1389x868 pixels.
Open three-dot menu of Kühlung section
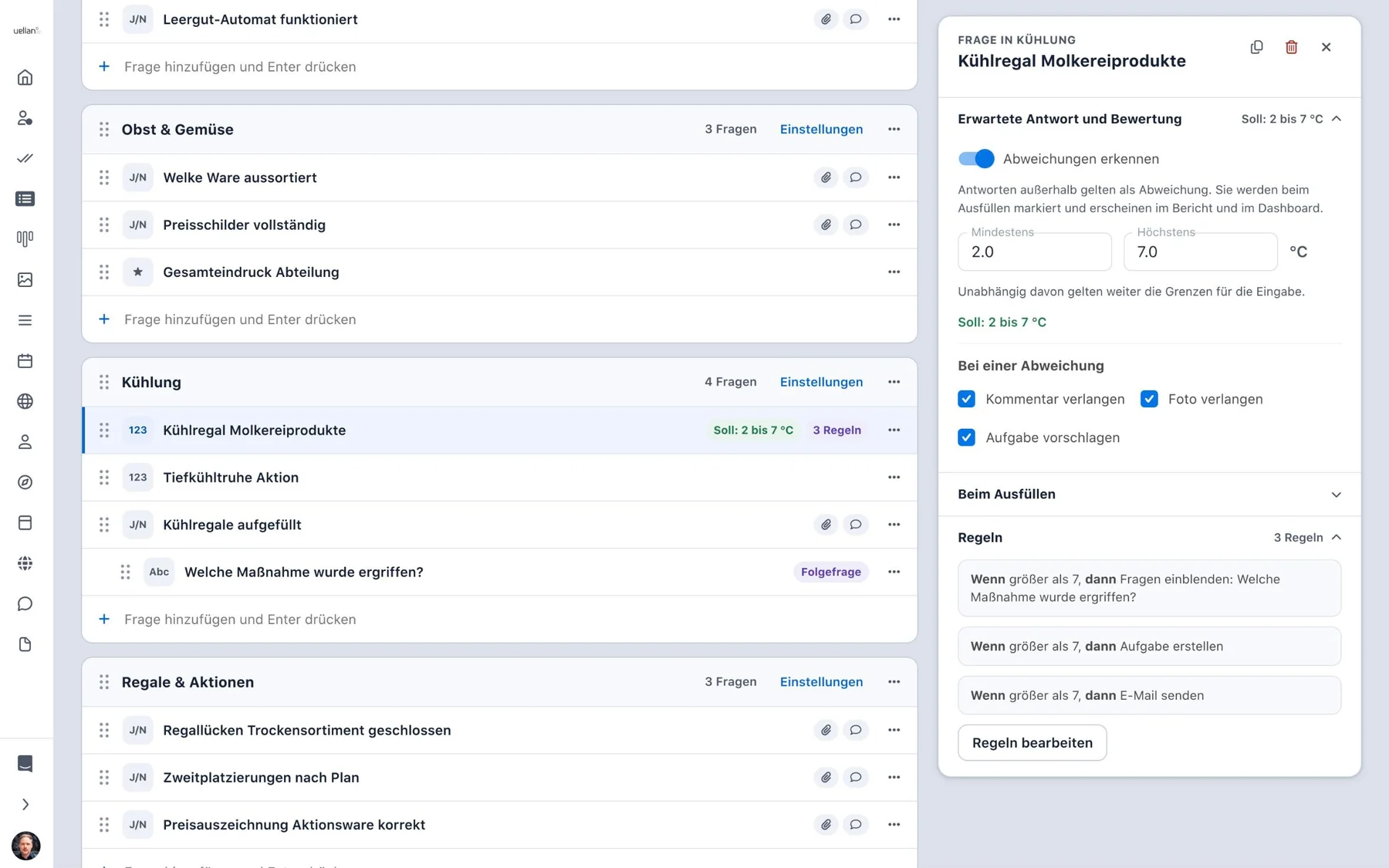coord(894,382)
